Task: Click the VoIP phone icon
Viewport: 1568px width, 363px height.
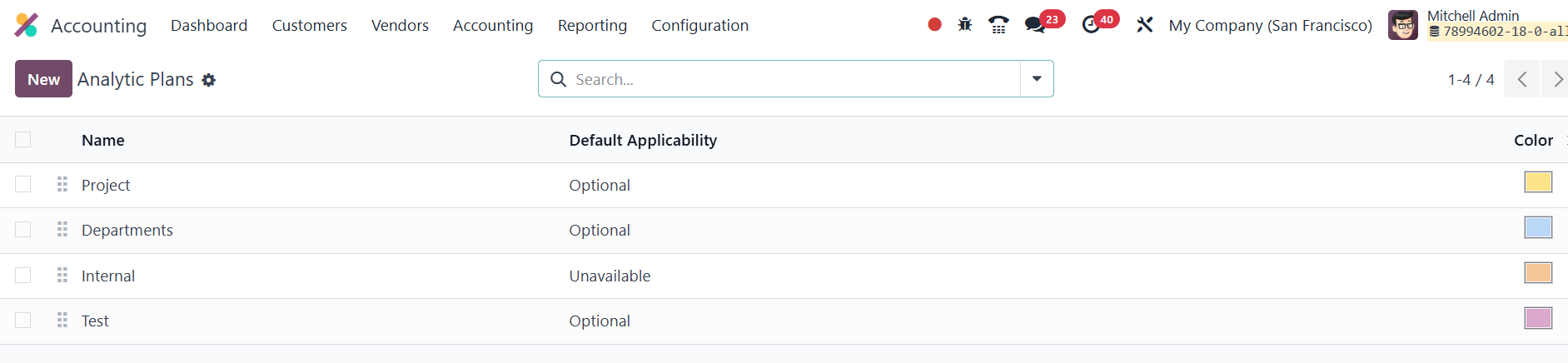Action: 998,25
